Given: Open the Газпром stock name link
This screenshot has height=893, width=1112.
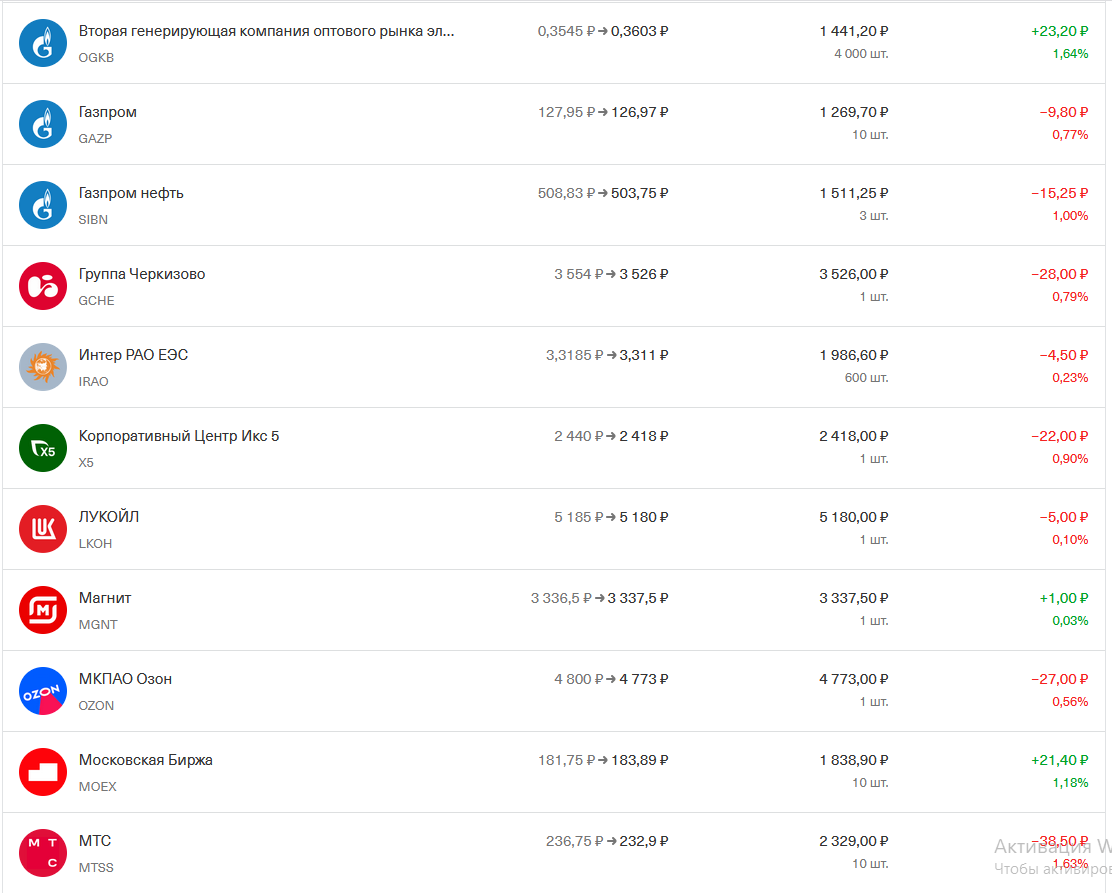Looking at the screenshot, I should point(108,112).
